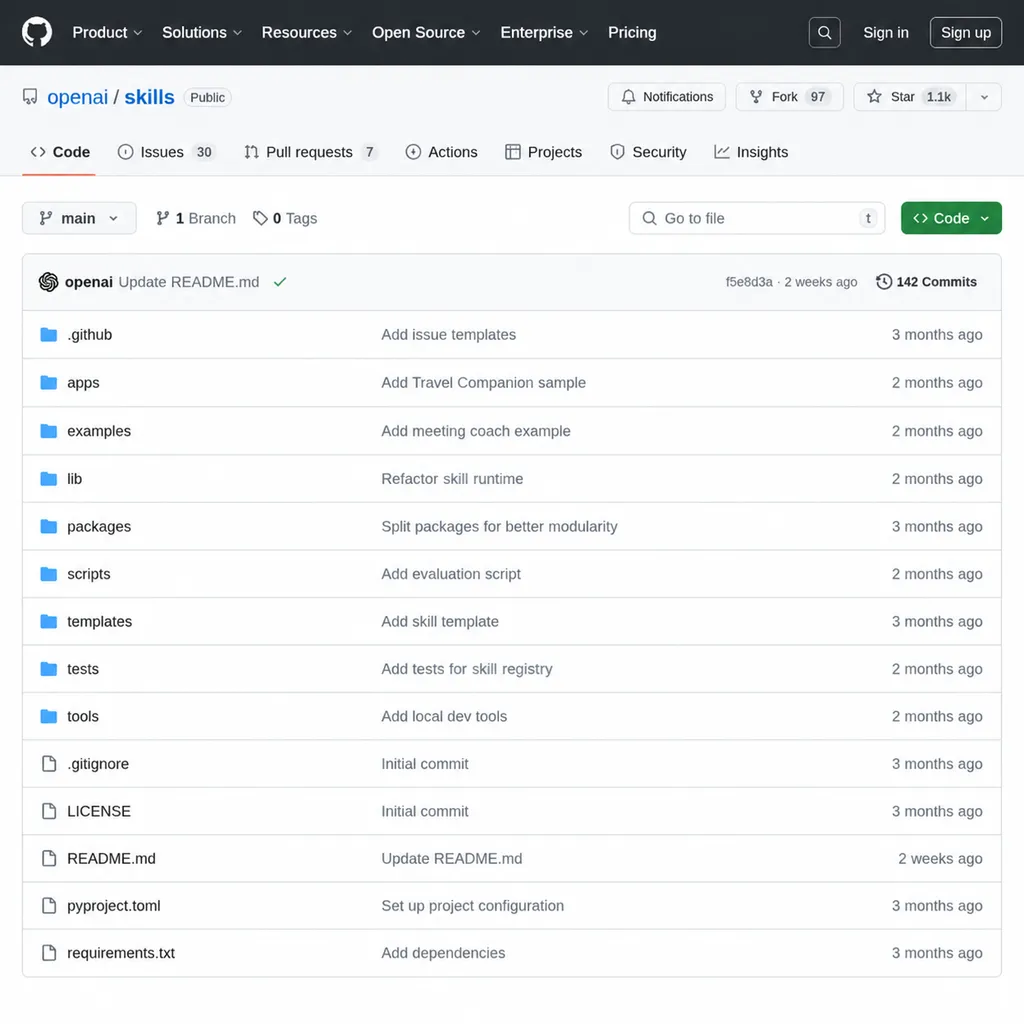Click file icon beside requirements.txt
Screen dimensions: 1024x1024
pos(49,953)
